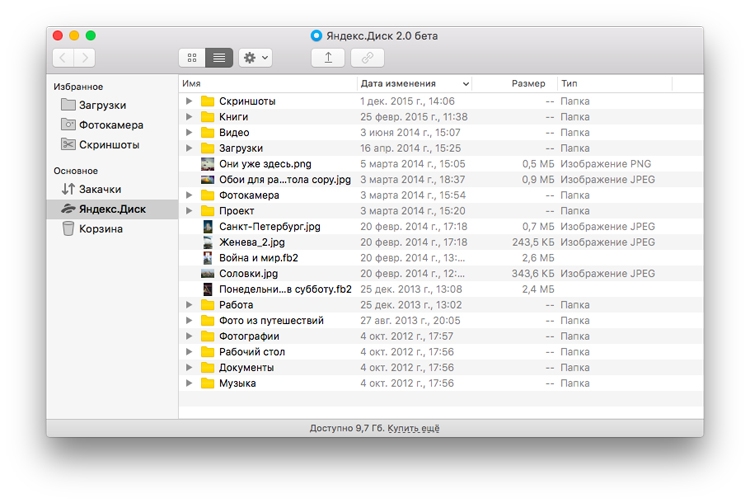Click the share link toolbar icon
This screenshot has width=750, height=503.
tap(366, 58)
